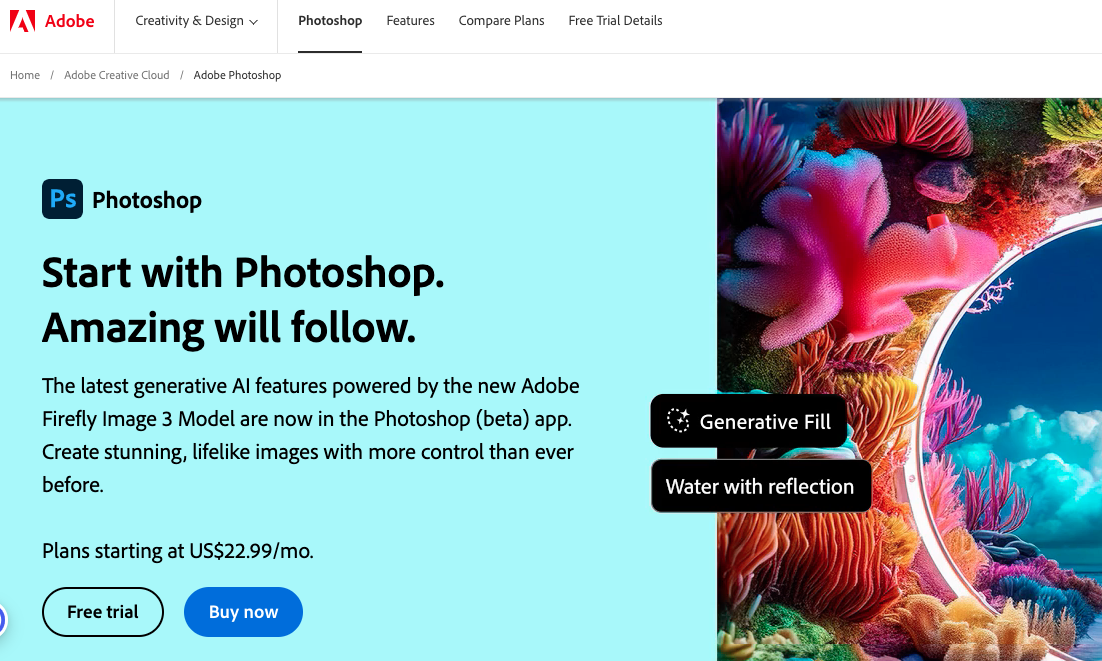
Task: Click the blue Ps app icon
Action: pos(63,199)
